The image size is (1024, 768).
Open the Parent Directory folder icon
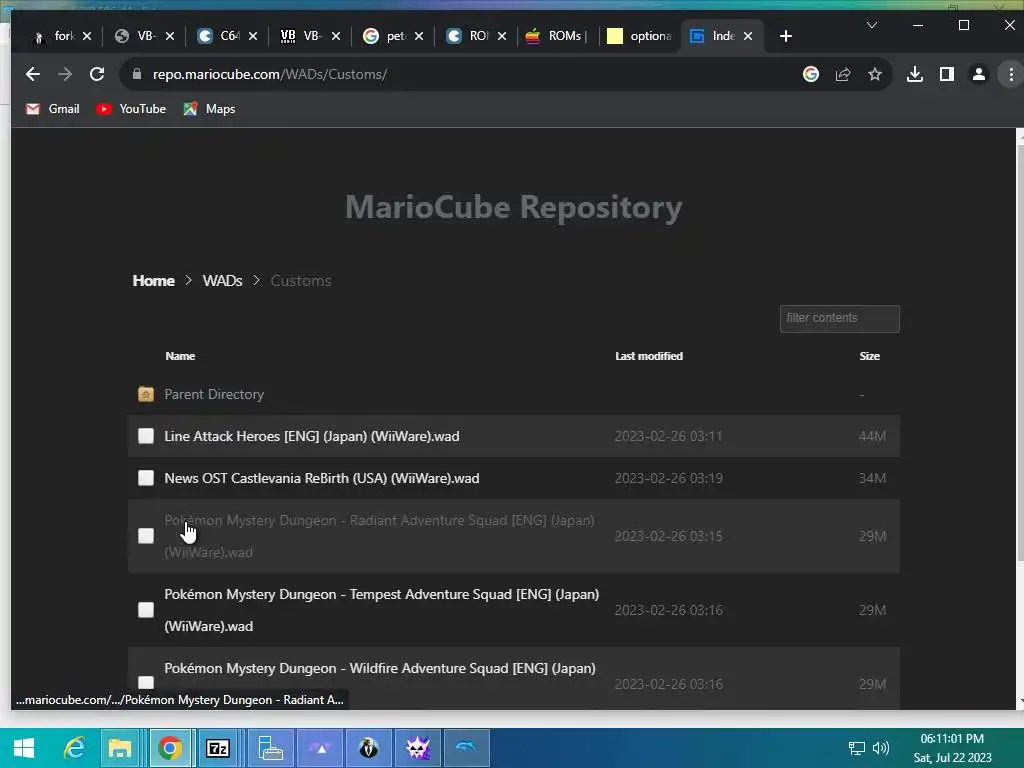[x=146, y=394]
